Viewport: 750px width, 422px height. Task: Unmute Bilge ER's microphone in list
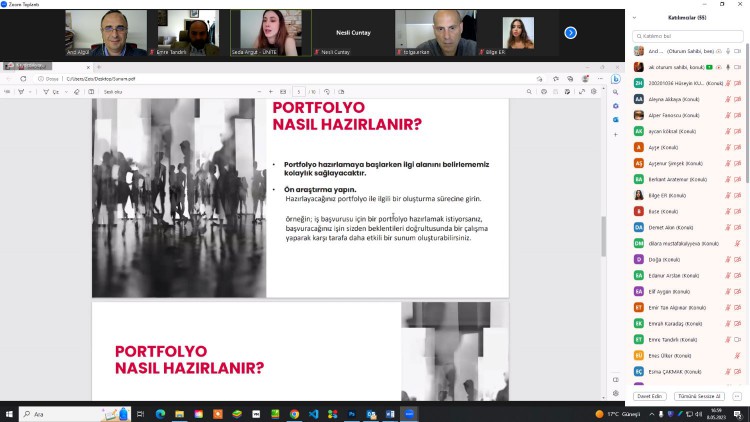click(728, 196)
